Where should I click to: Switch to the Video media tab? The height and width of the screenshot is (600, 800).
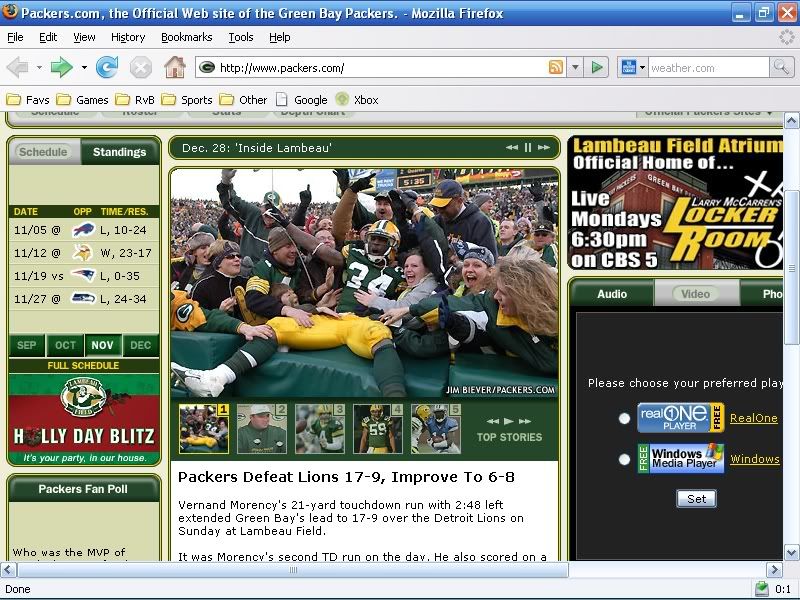[696, 293]
